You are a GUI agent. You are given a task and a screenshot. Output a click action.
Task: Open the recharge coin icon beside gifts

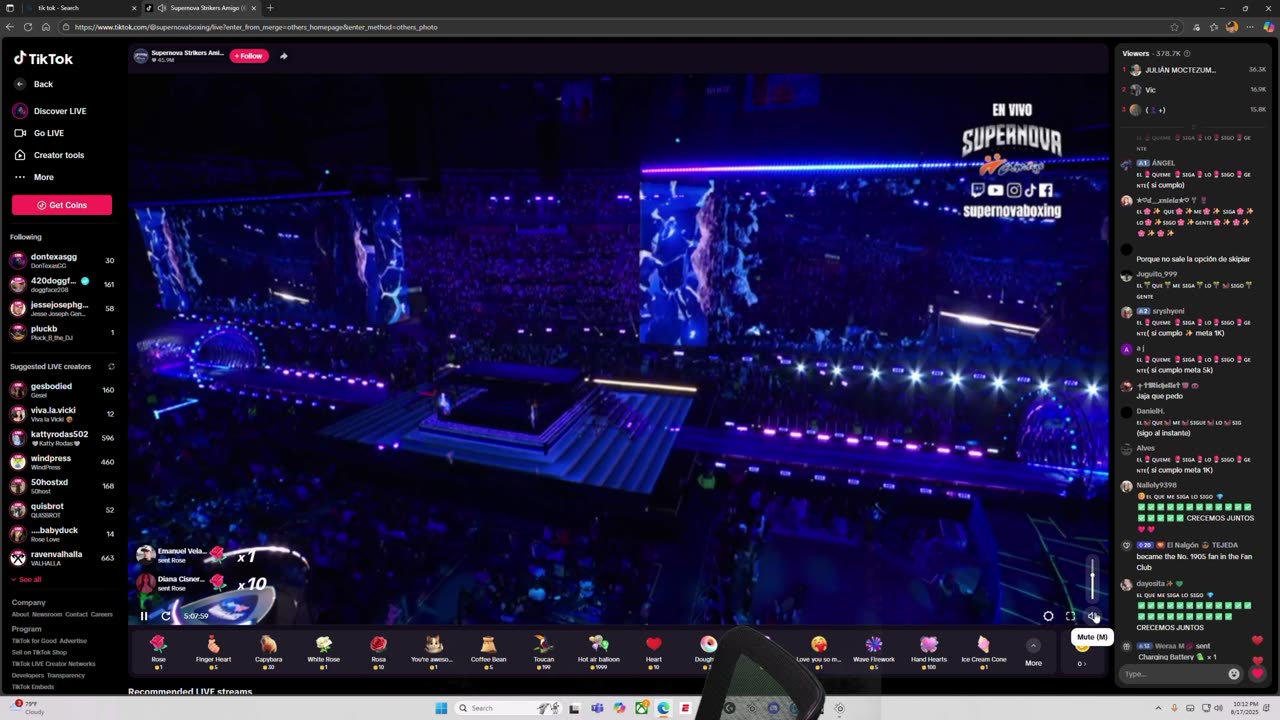[x=1082, y=646]
